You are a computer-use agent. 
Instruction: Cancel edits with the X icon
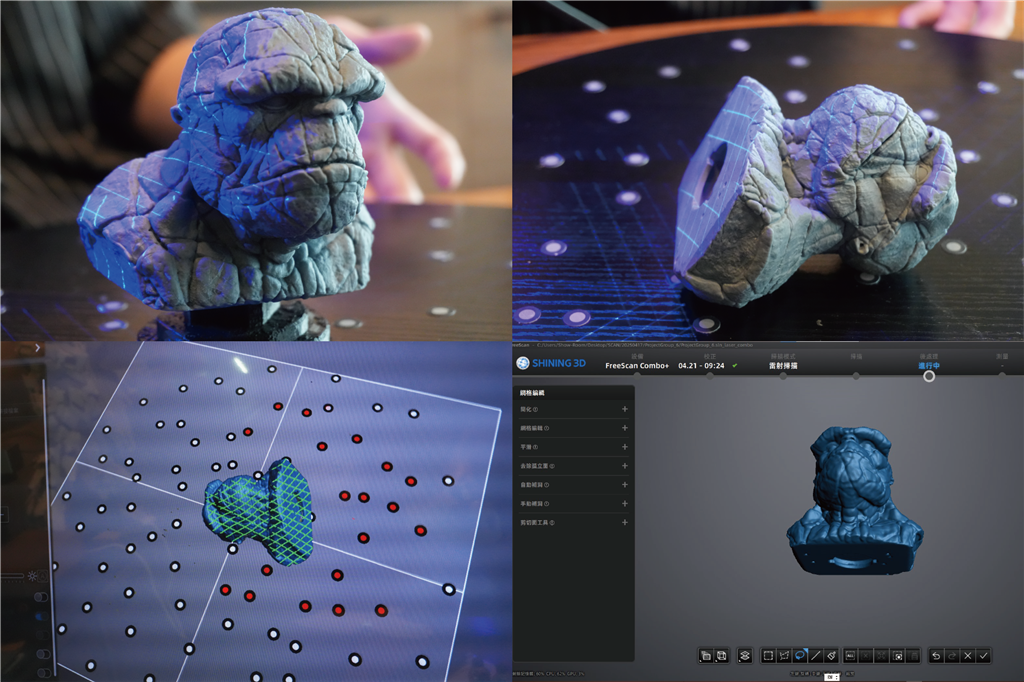[967, 655]
